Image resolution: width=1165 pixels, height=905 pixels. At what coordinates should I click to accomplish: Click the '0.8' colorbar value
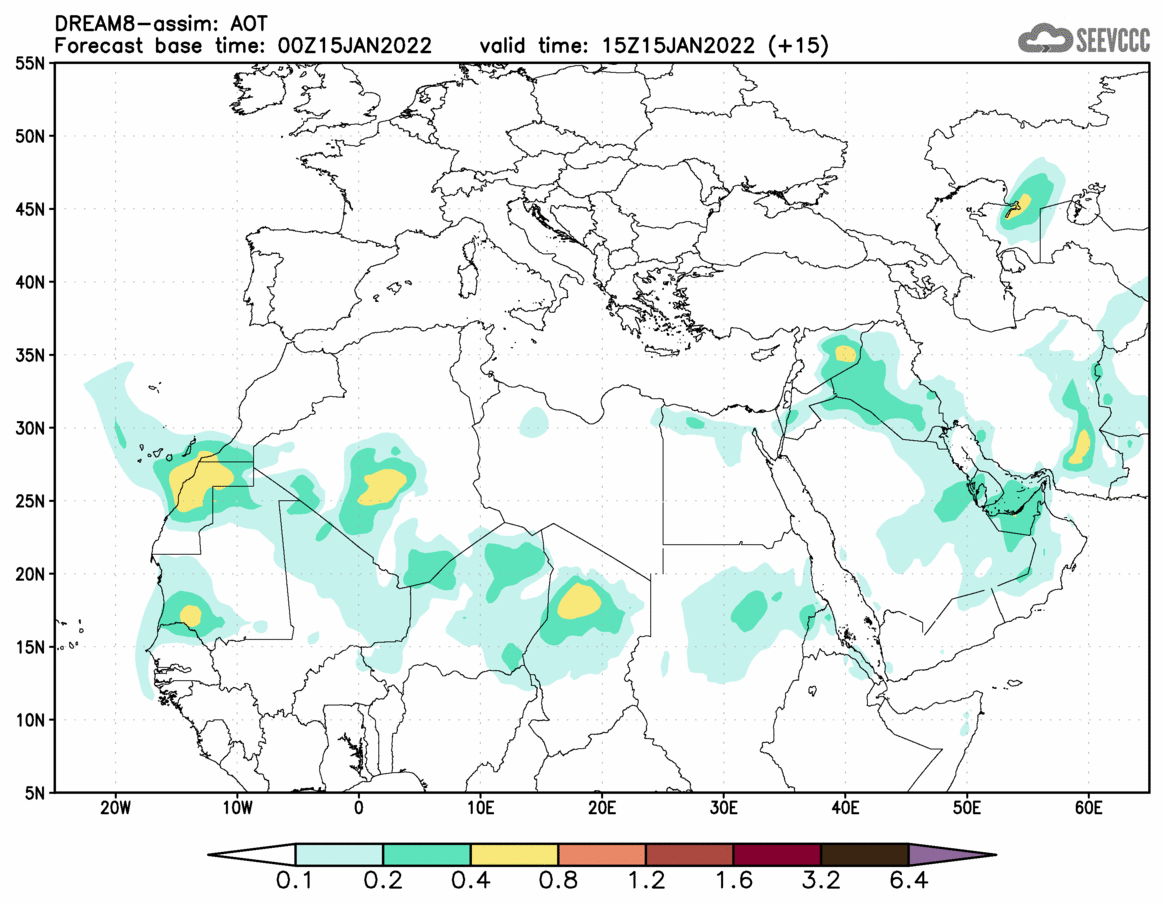(x=558, y=882)
